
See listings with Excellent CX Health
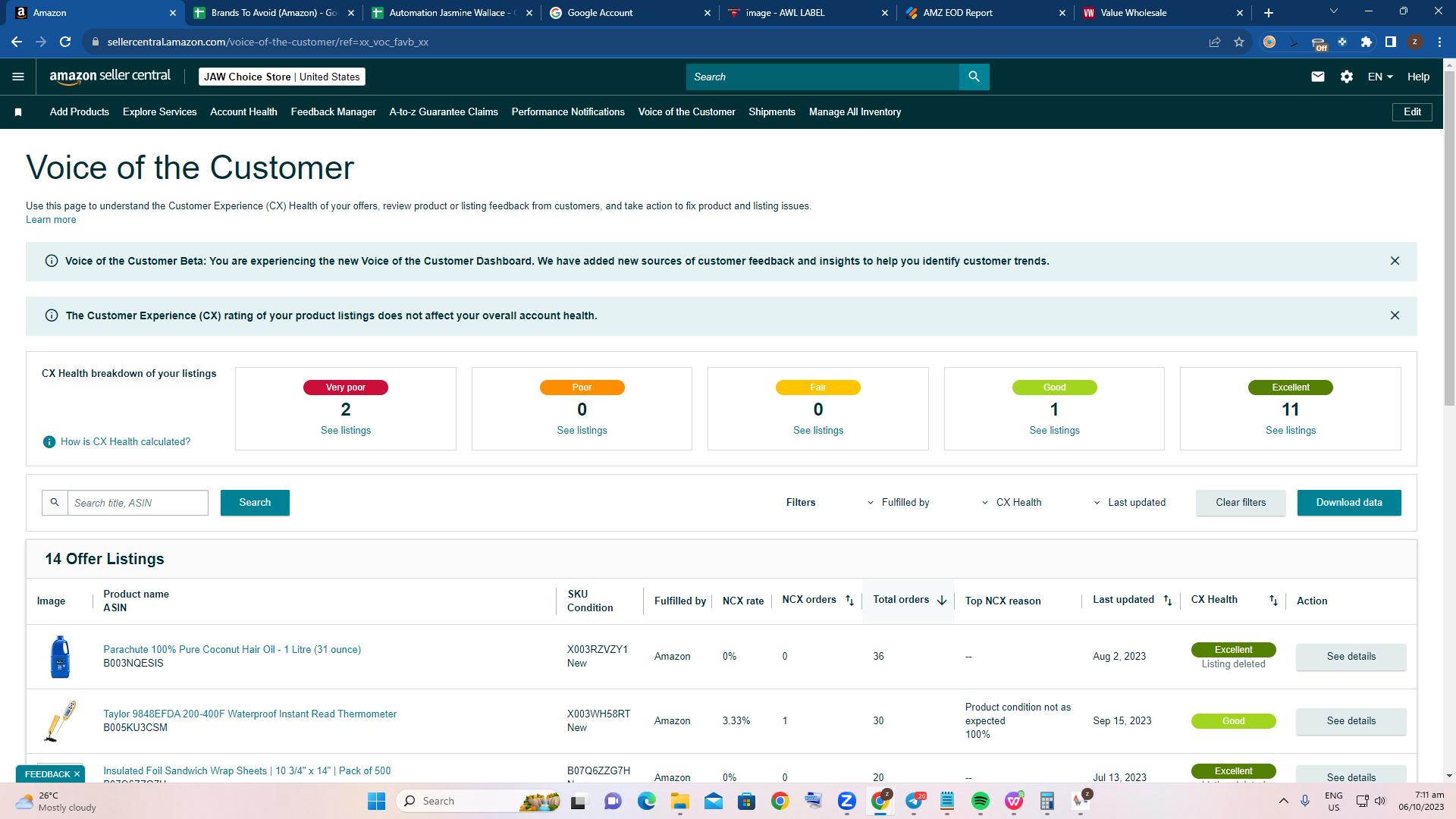pos(1291,431)
